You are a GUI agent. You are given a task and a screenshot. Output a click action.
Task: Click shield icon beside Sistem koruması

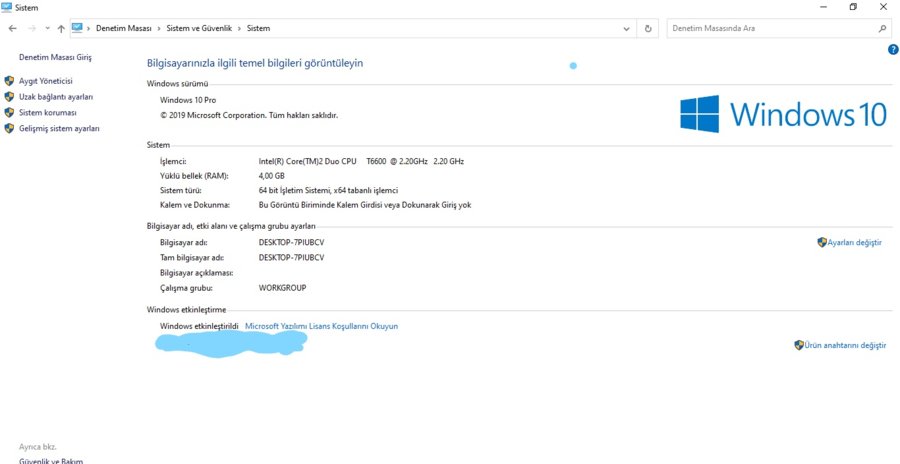pos(9,113)
